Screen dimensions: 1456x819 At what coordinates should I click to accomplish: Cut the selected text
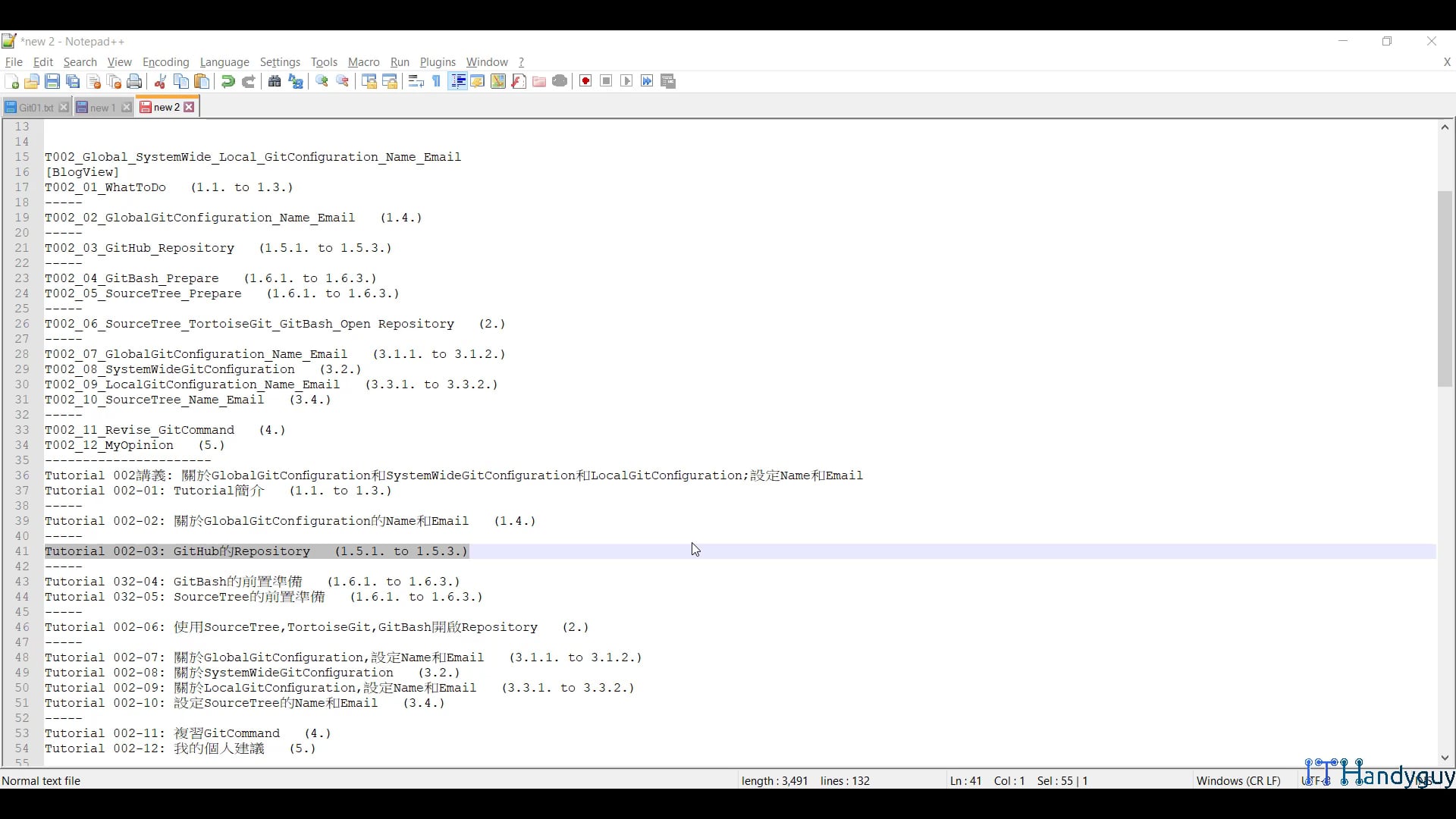160,81
